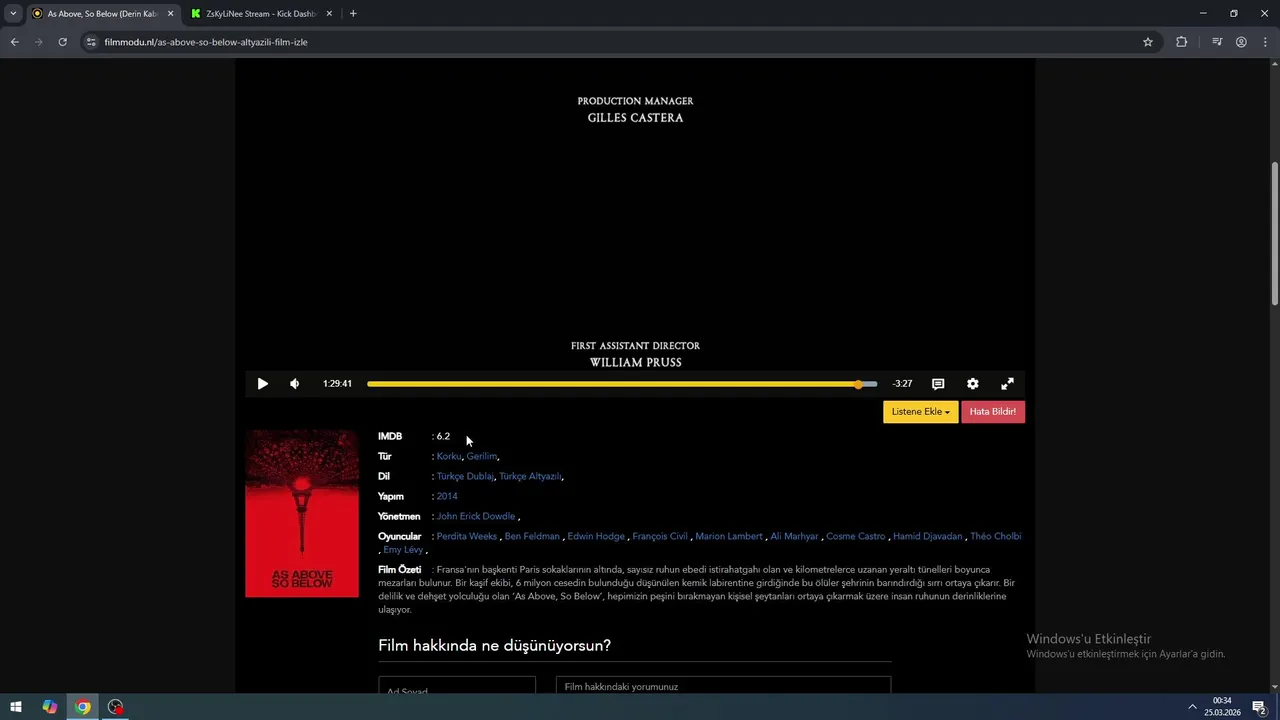Open the Korku genre link
The height and width of the screenshot is (720, 1280).
449,457
